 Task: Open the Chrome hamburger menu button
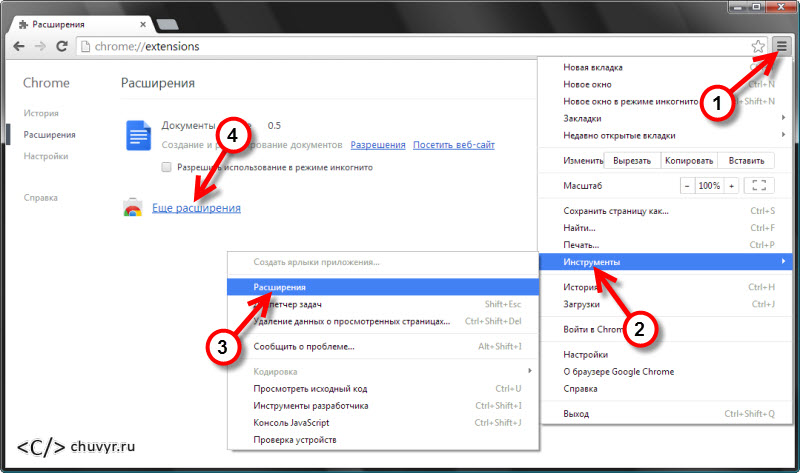tap(782, 46)
